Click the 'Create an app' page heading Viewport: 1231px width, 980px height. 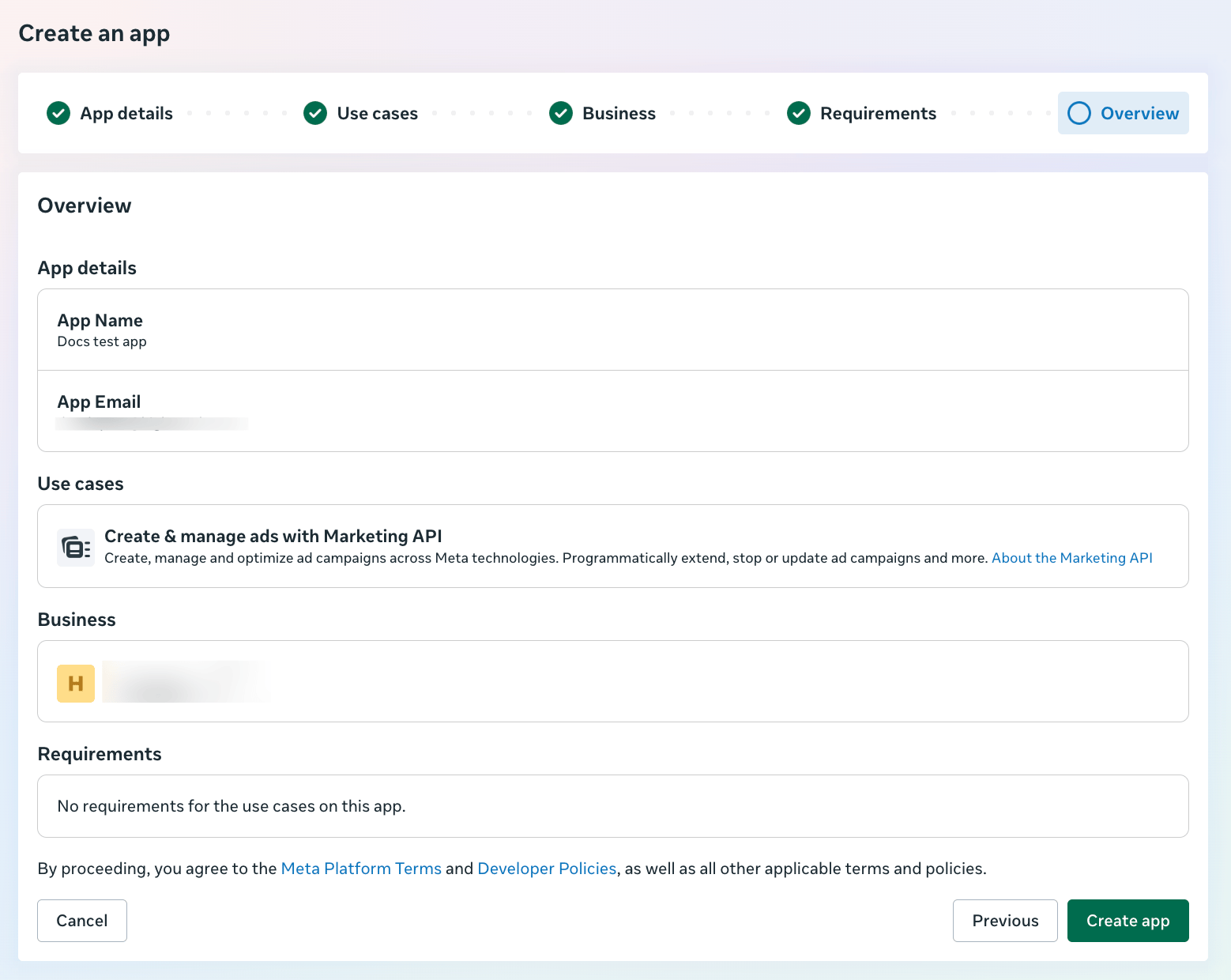(94, 33)
